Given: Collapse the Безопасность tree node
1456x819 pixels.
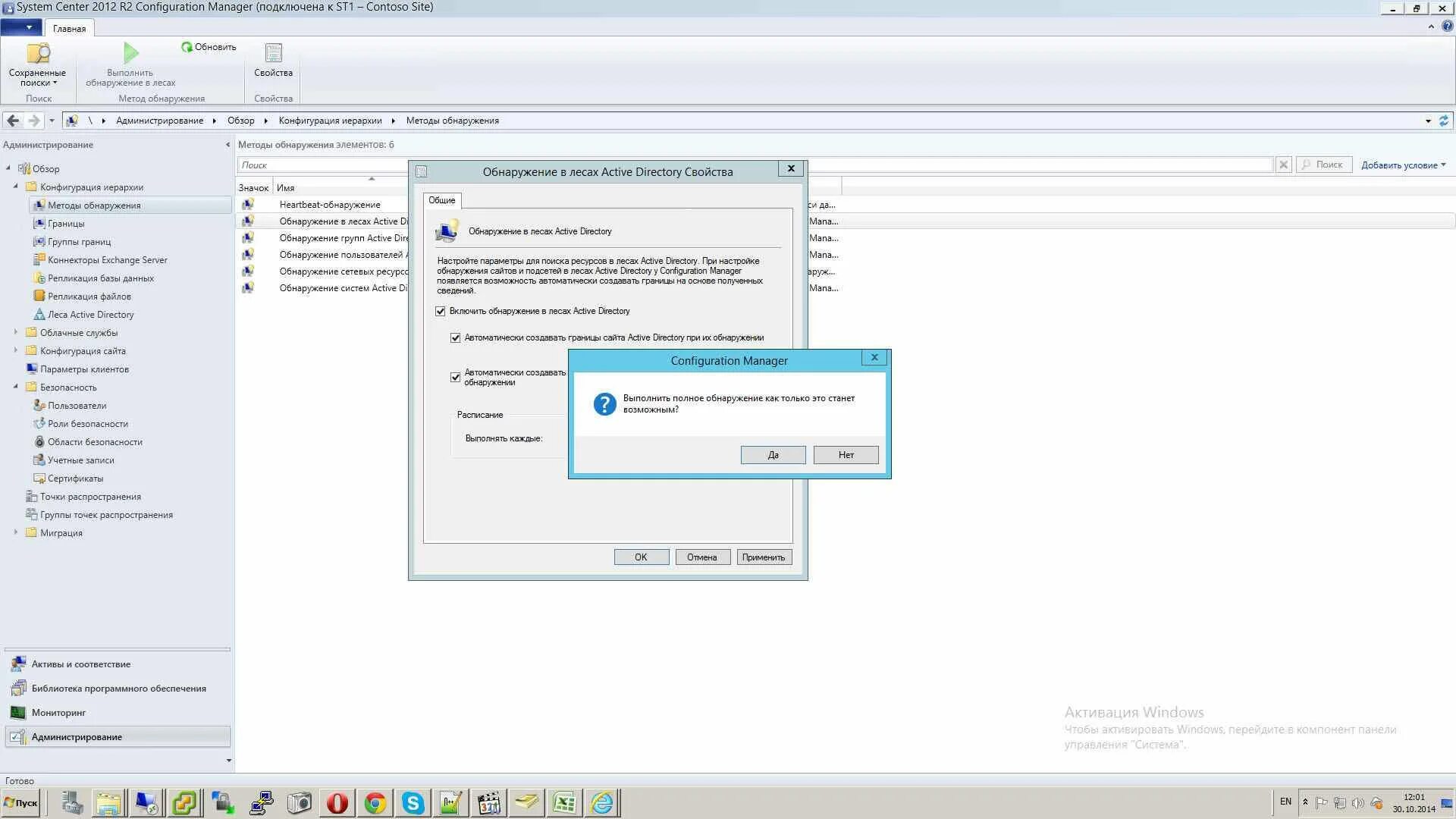Looking at the screenshot, I should click(16, 387).
